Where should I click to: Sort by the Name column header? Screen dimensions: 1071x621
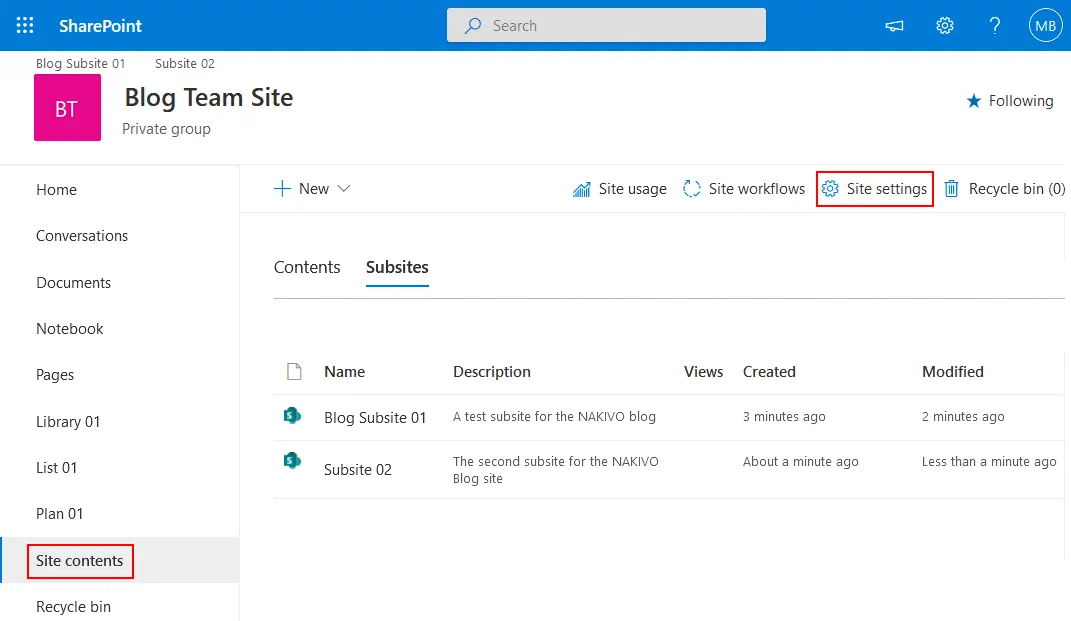344,372
